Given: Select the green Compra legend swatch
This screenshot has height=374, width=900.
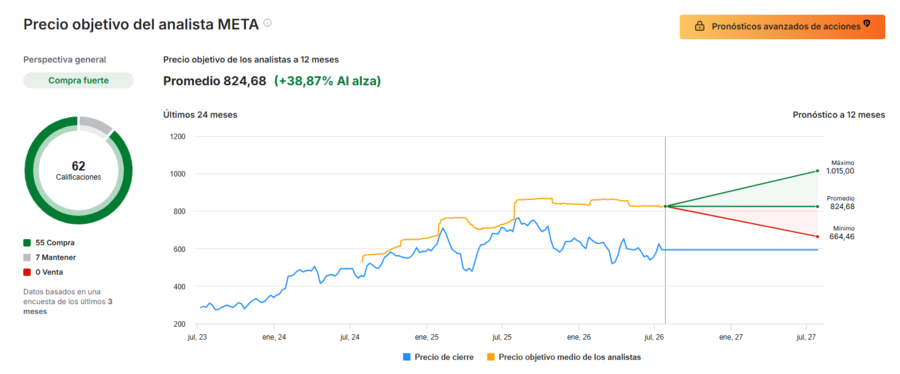Looking at the screenshot, I should coord(27,243).
